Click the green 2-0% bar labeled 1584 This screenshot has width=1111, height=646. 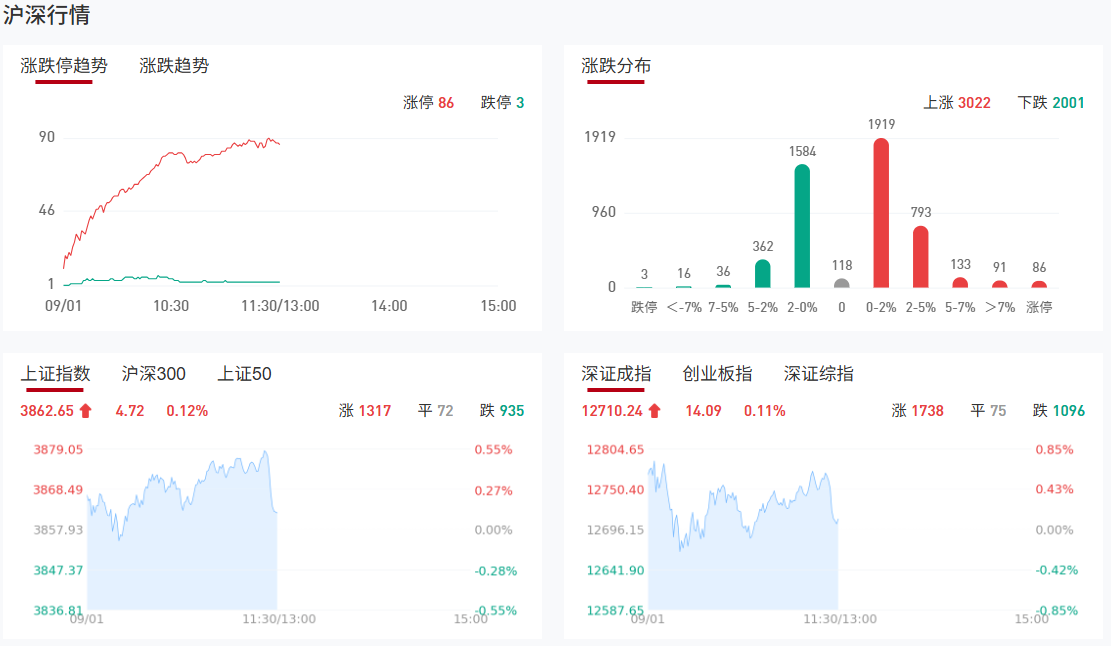tap(802, 226)
